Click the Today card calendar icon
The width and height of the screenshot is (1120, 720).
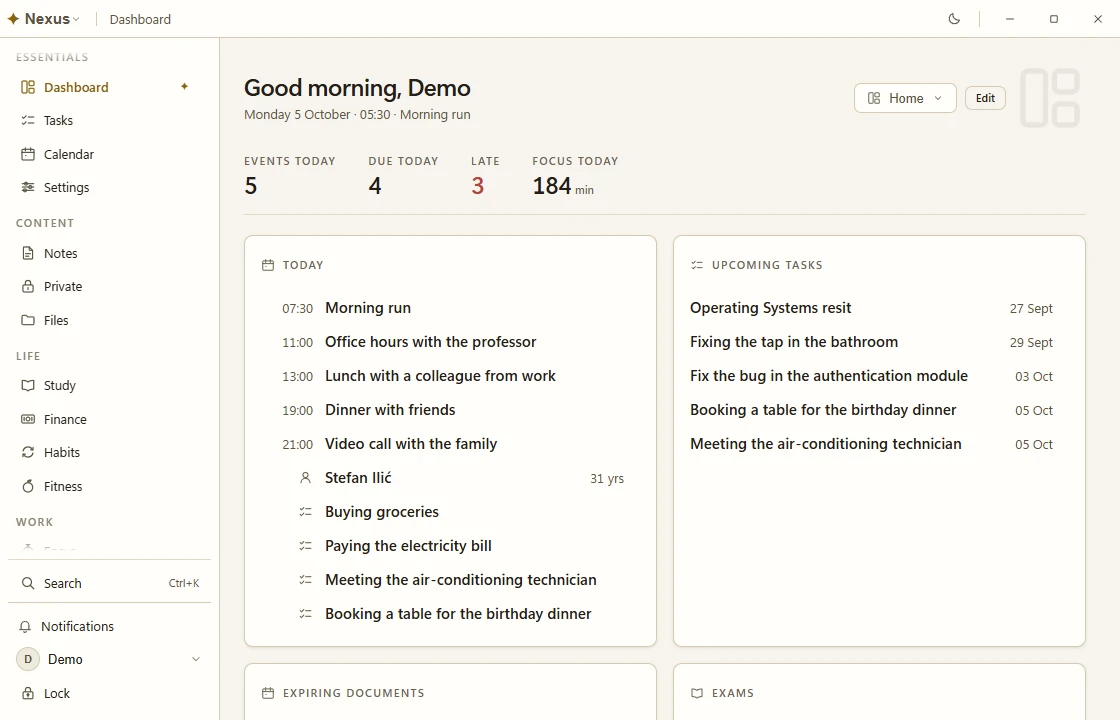pyautogui.click(x=268, y=265)
